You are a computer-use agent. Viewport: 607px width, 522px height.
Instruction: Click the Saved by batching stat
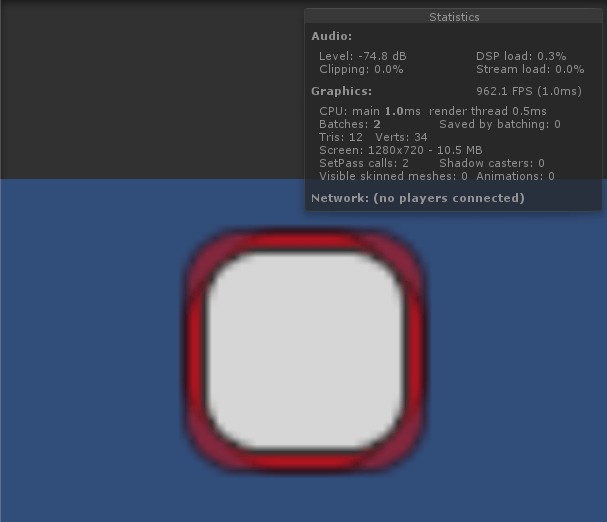tap(500, 124)
